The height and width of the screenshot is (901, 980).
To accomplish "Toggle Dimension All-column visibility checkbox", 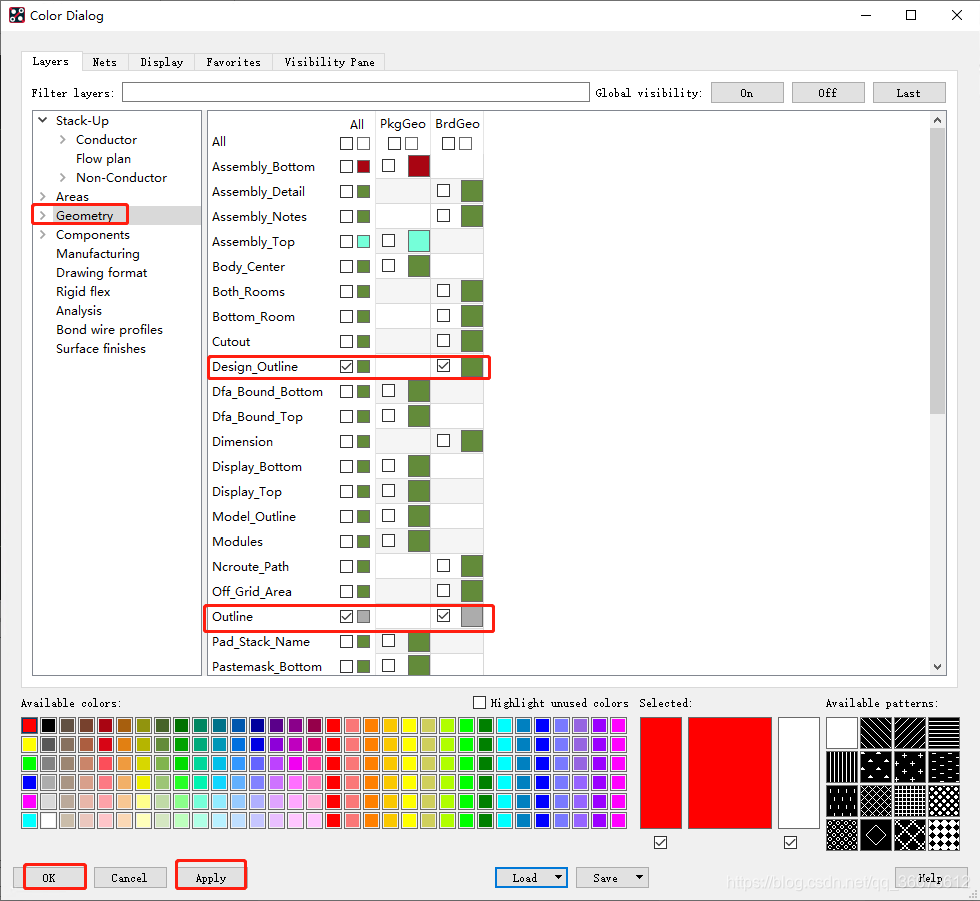I will tap(346, 442).
